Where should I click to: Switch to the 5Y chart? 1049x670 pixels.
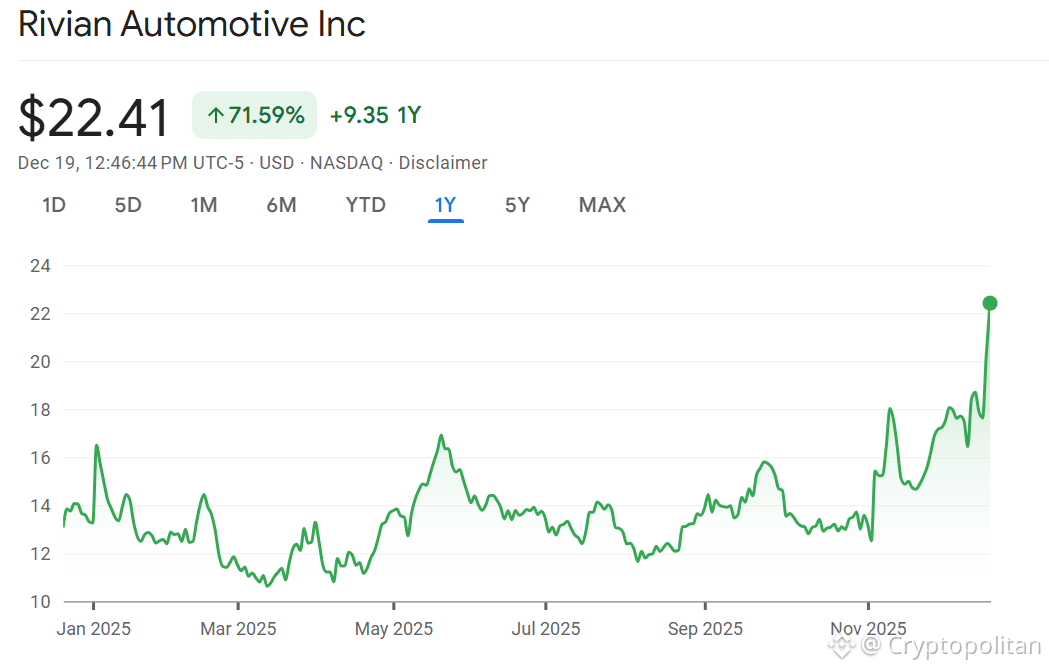517,204
